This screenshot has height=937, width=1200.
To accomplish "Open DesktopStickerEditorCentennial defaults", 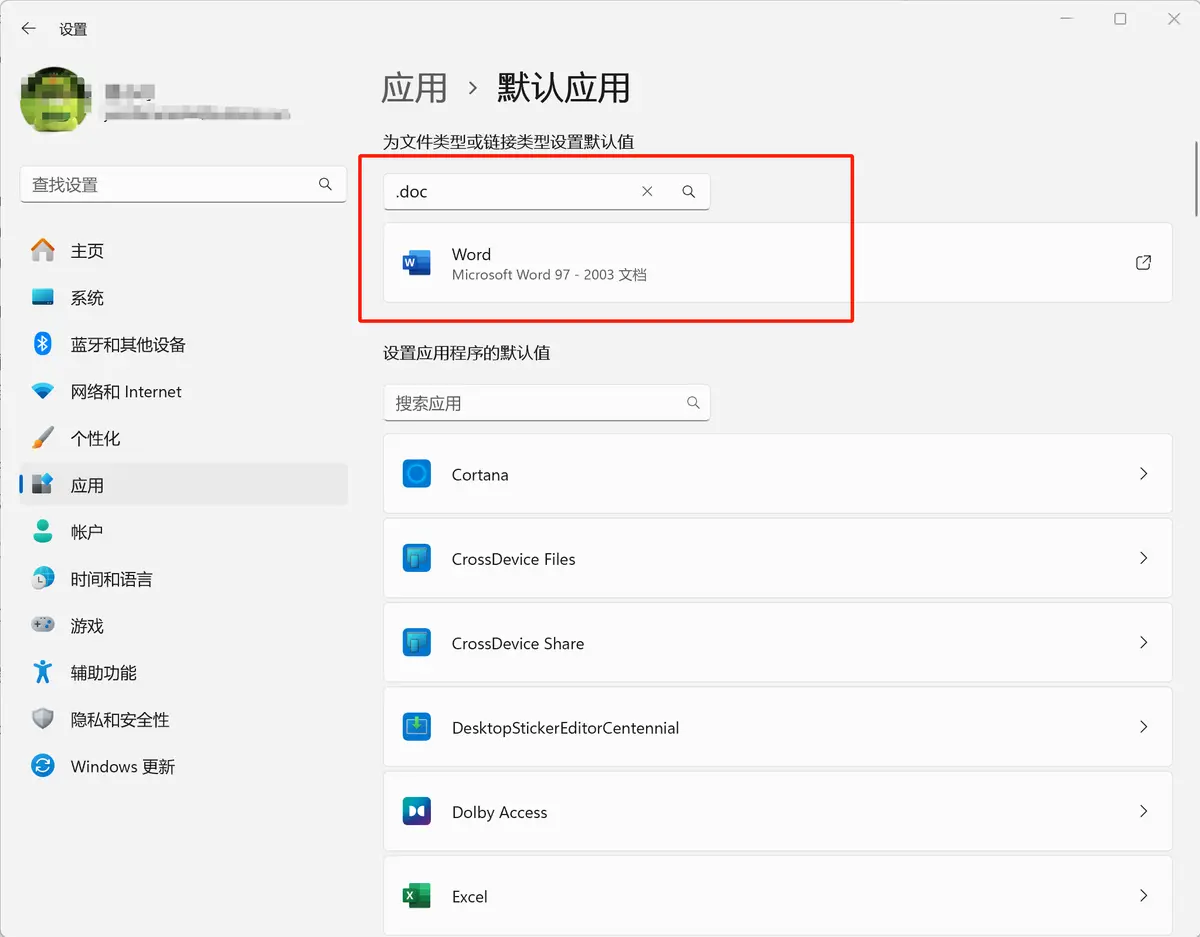I will (x=777, y=727).
